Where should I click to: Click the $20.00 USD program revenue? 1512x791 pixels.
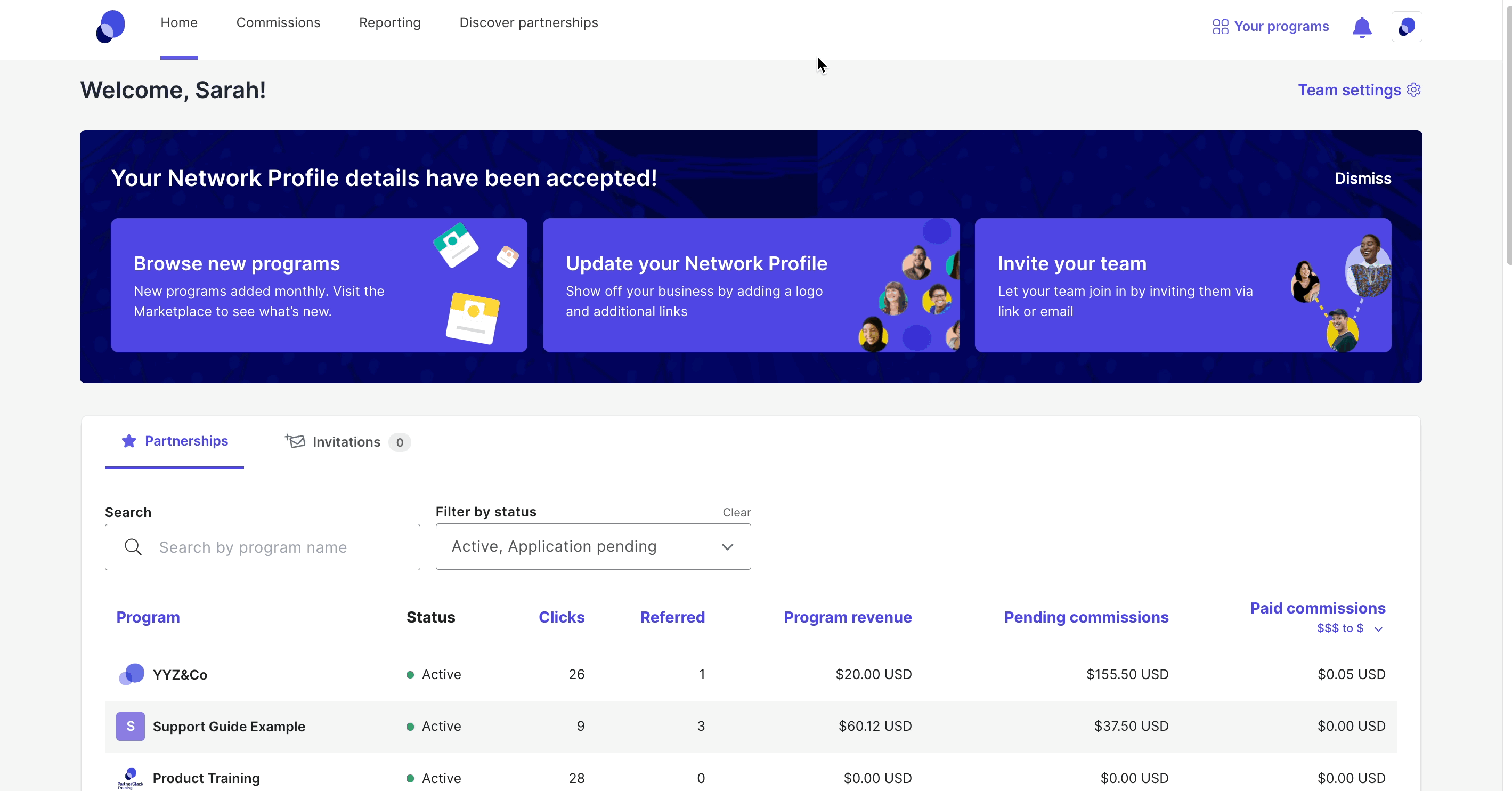[873, 674]
